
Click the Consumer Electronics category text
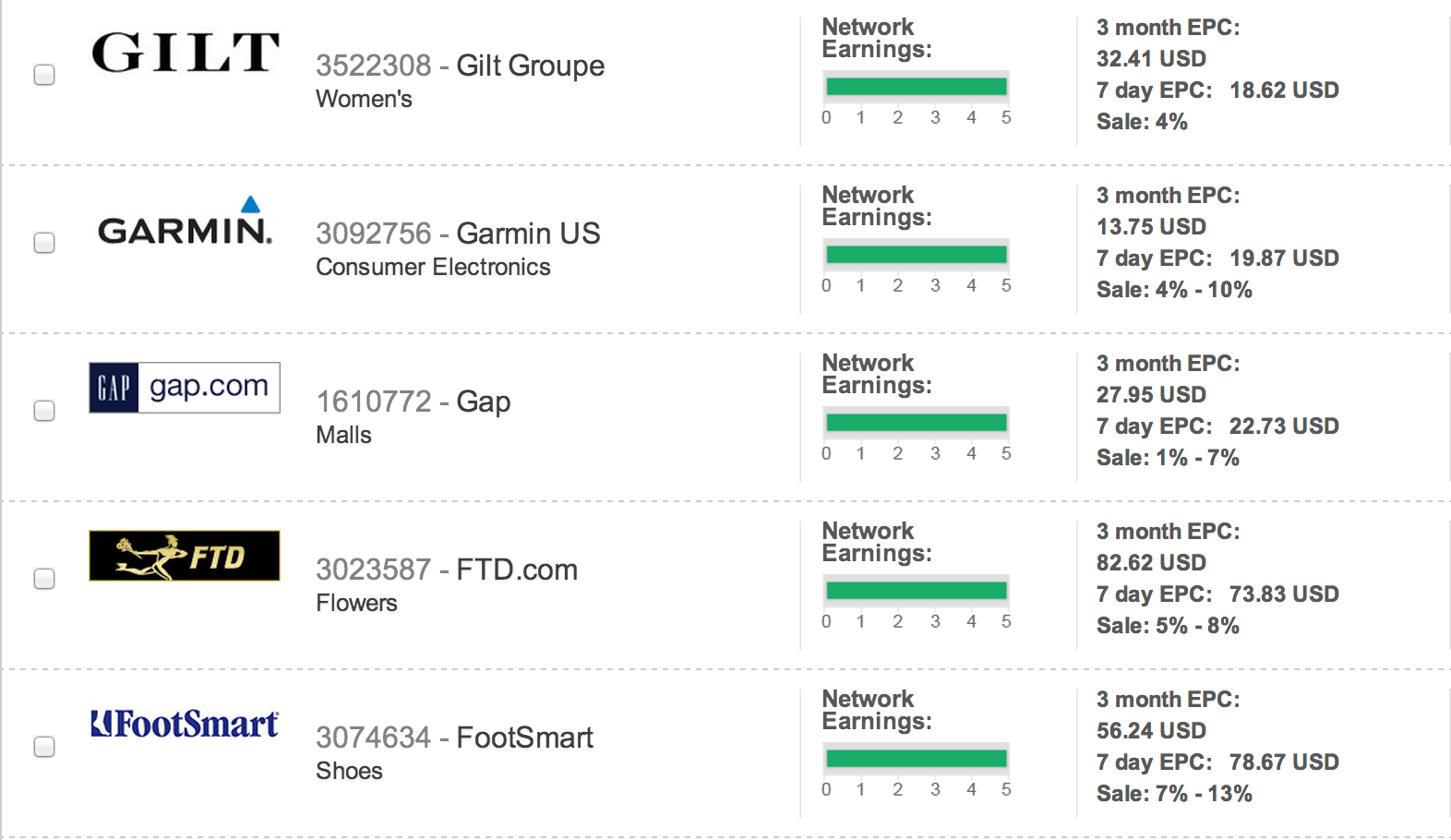click(433, 267)
